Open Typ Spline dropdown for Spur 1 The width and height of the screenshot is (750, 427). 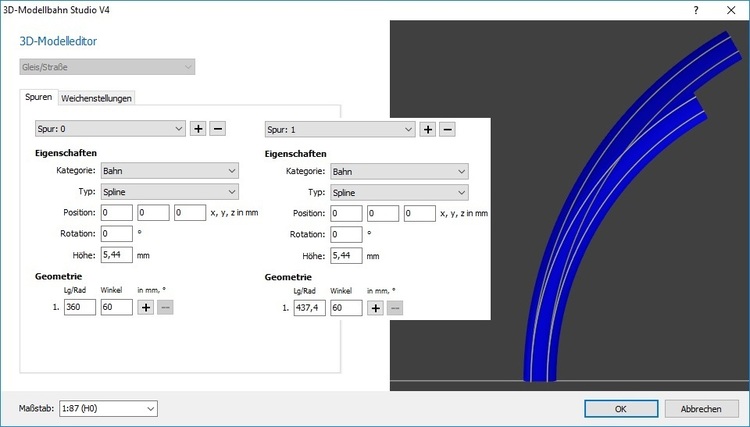(x=399, y=193)
